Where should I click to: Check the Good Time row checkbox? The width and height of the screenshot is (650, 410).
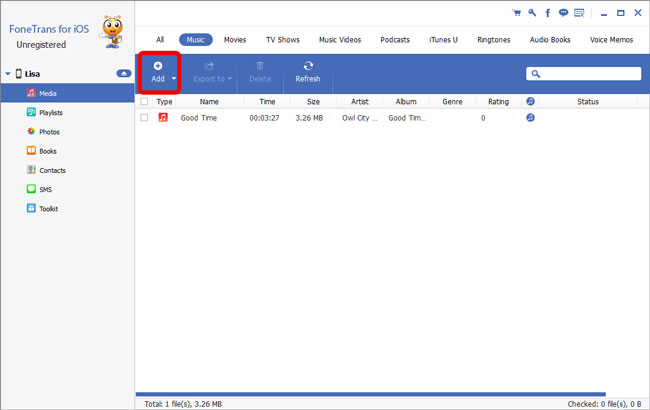pyautogui.click(x=144, y=118)
